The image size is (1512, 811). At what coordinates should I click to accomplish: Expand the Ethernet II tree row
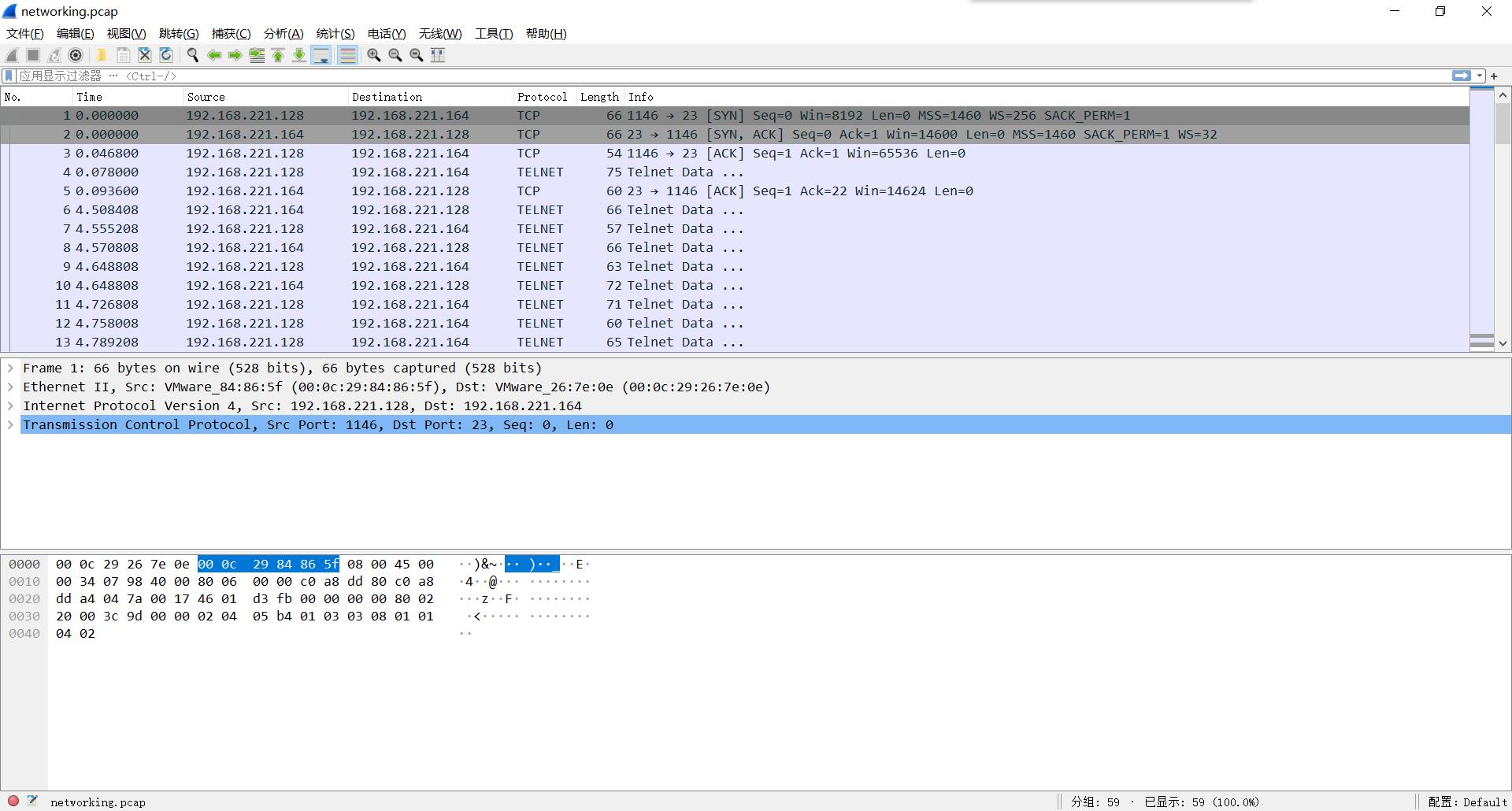10,387
